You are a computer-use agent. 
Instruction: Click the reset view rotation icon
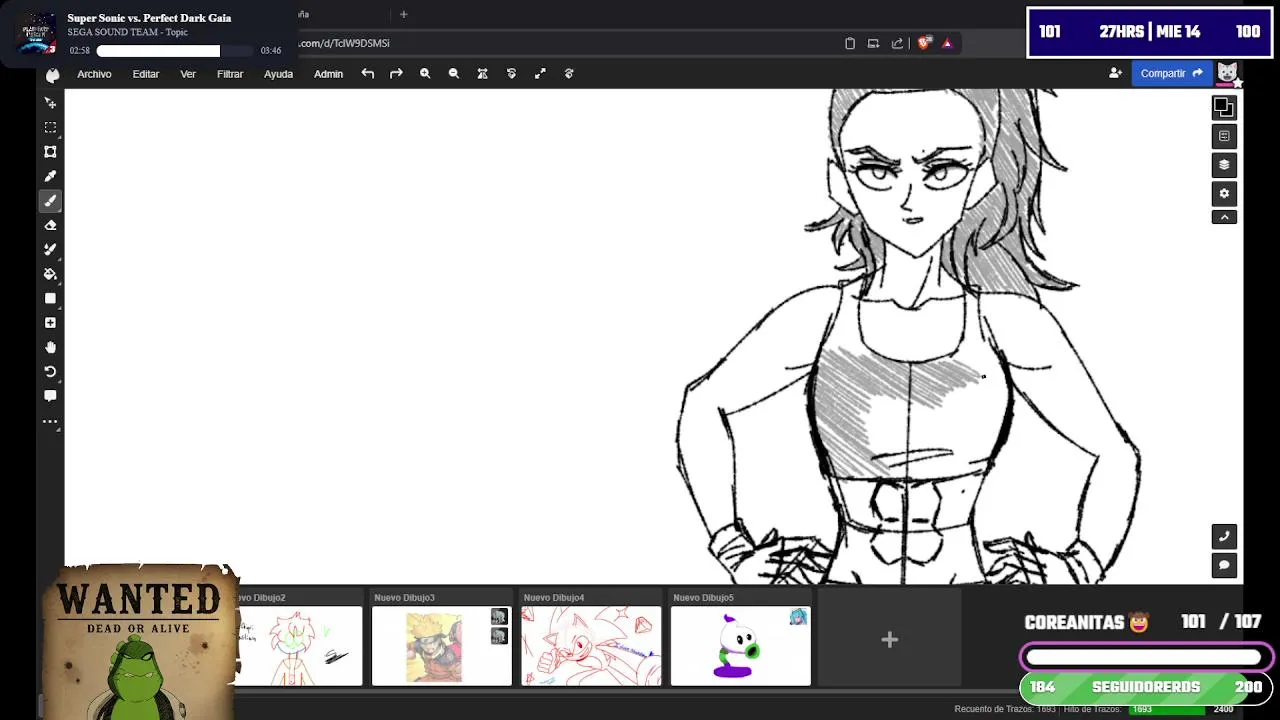[511, 73]
